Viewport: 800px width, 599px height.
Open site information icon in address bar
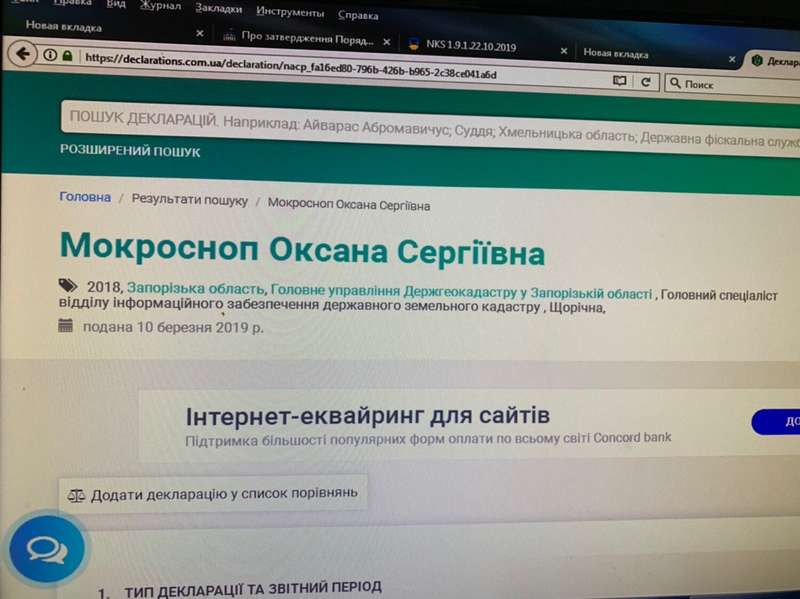(50, 56)
